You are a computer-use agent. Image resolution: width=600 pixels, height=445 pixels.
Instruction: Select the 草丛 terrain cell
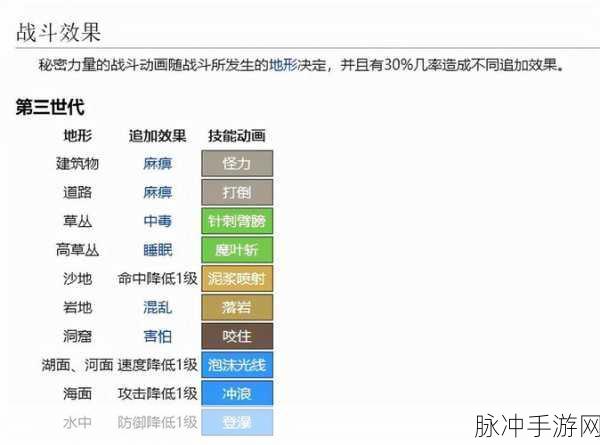pyautogui.click(x=78, y=221)
